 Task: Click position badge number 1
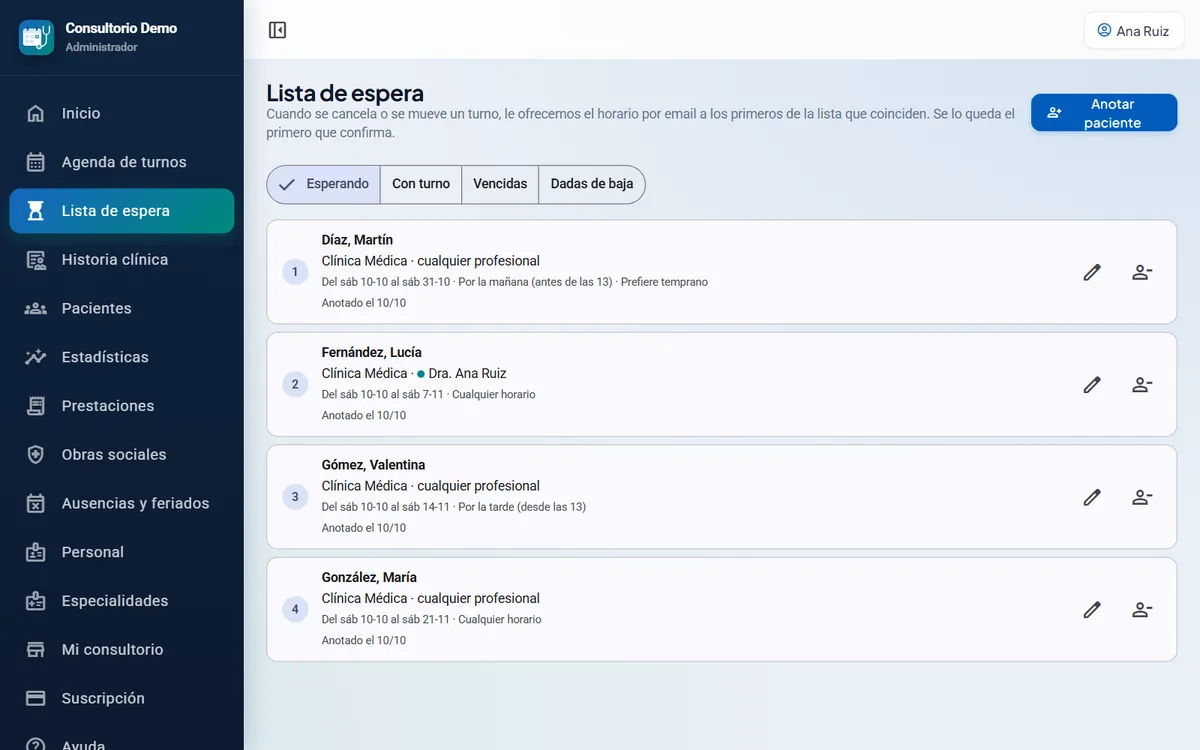(x=295, y=272)
